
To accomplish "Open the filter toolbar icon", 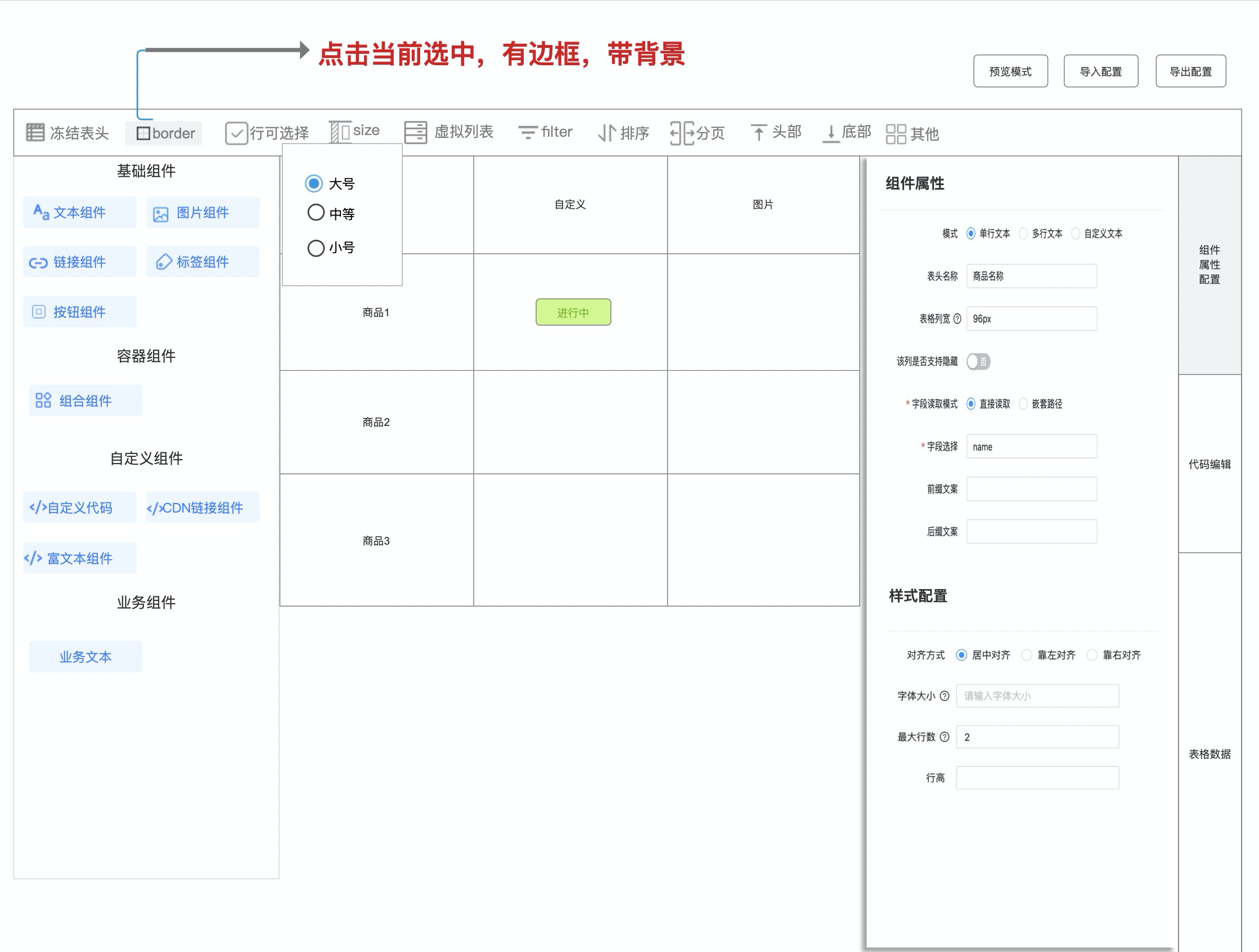I will point(545,132).
